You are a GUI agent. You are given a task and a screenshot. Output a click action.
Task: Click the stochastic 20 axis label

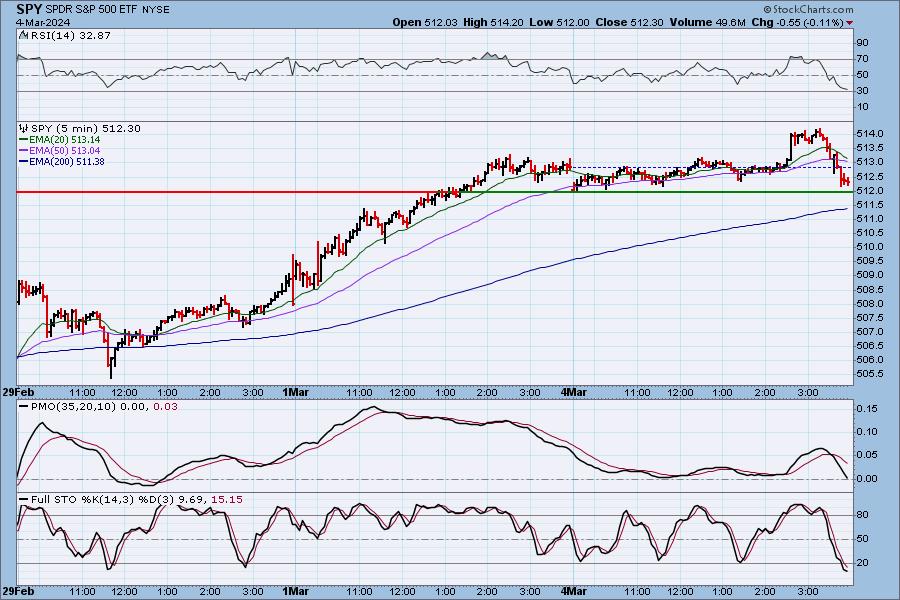862,563
